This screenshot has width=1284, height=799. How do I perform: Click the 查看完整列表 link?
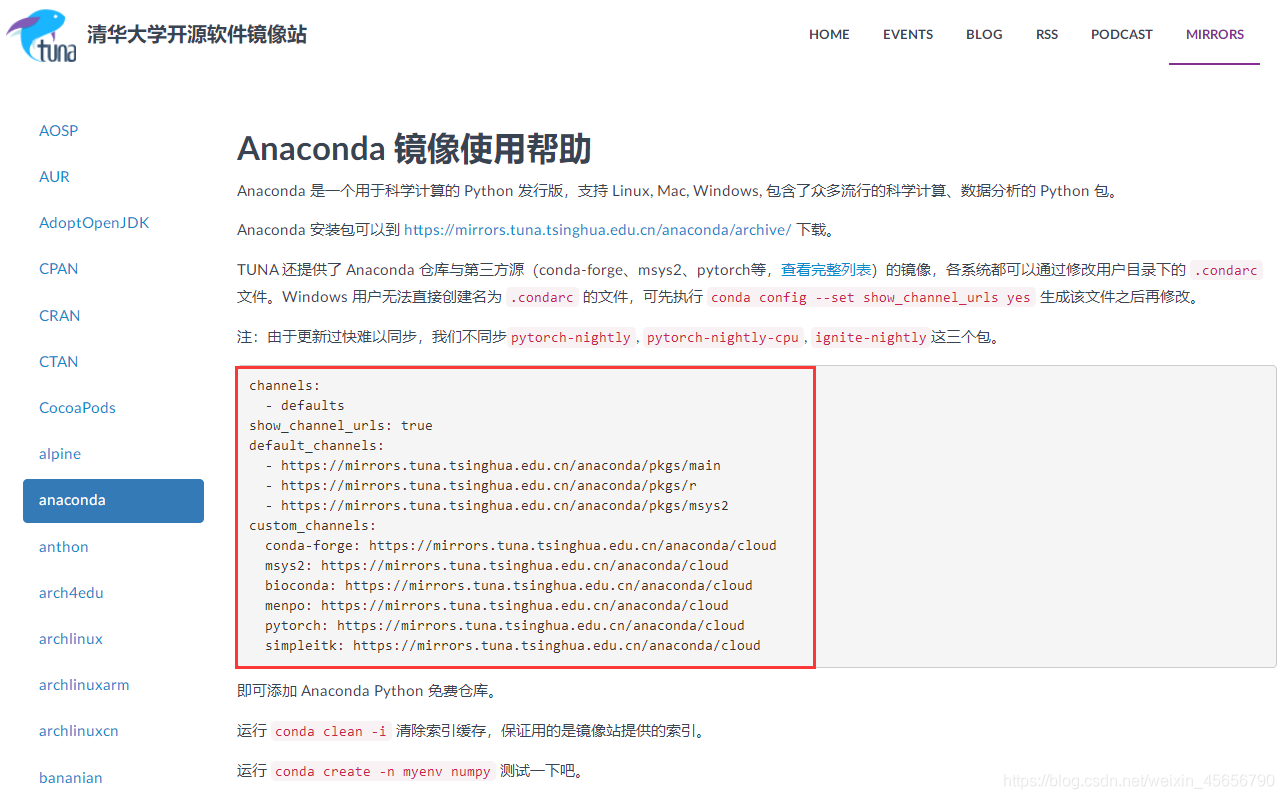coord(827,270)
